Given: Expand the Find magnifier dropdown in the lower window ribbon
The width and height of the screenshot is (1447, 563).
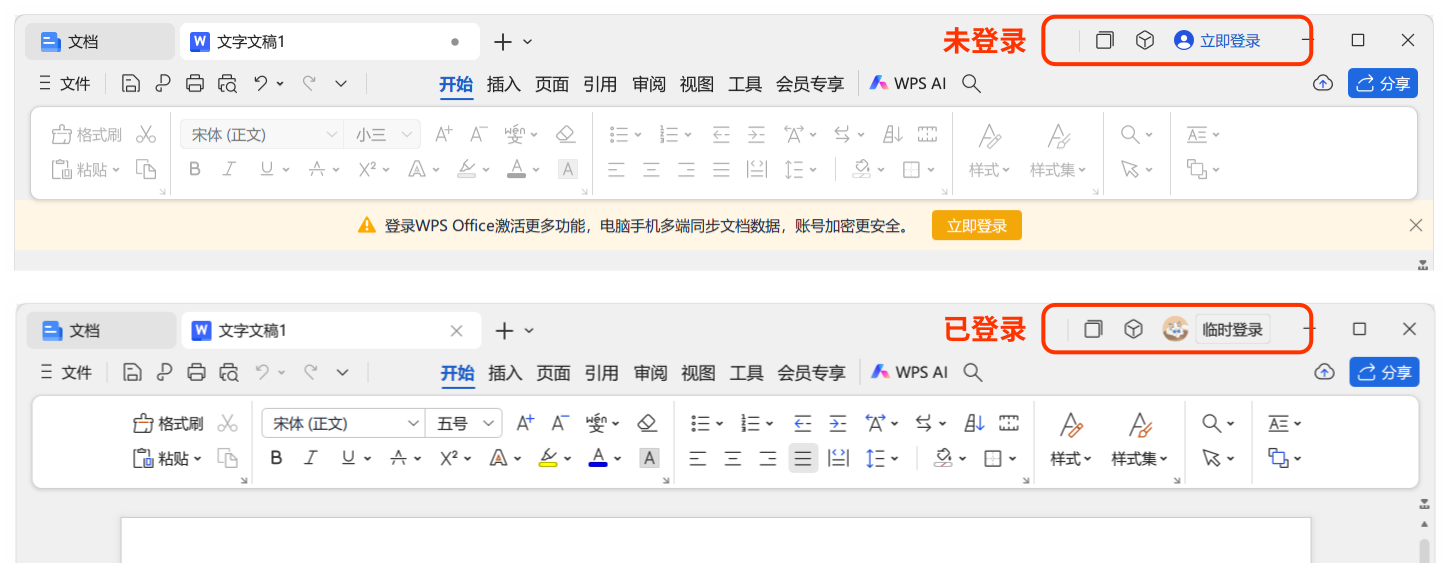Looking at the screenshot, I should point(1231,424).
